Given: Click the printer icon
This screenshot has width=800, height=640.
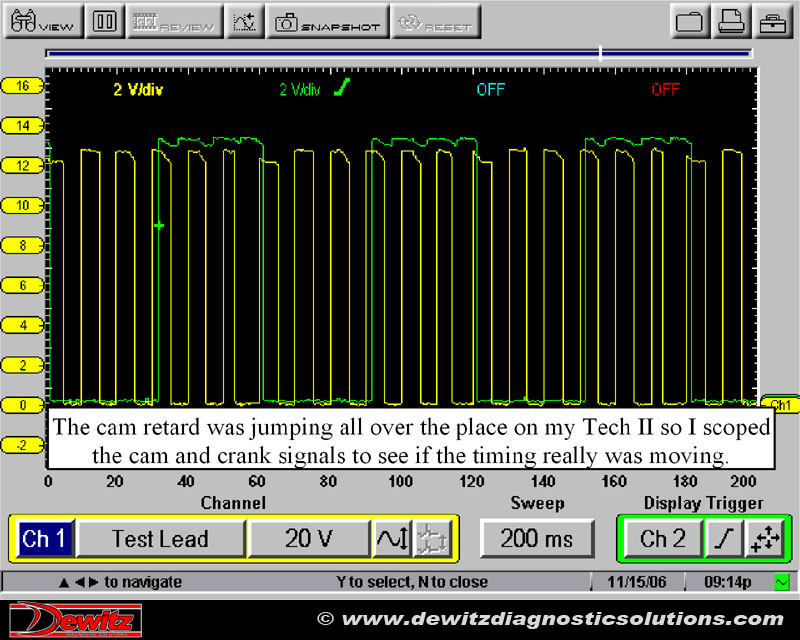Looking at the screenshot, I should click(x=729, y=21).
